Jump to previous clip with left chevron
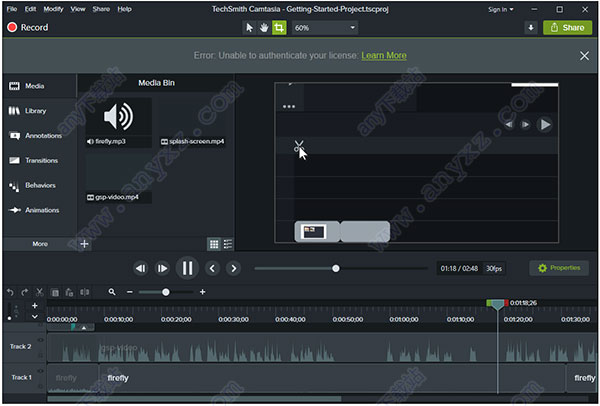 212,268
